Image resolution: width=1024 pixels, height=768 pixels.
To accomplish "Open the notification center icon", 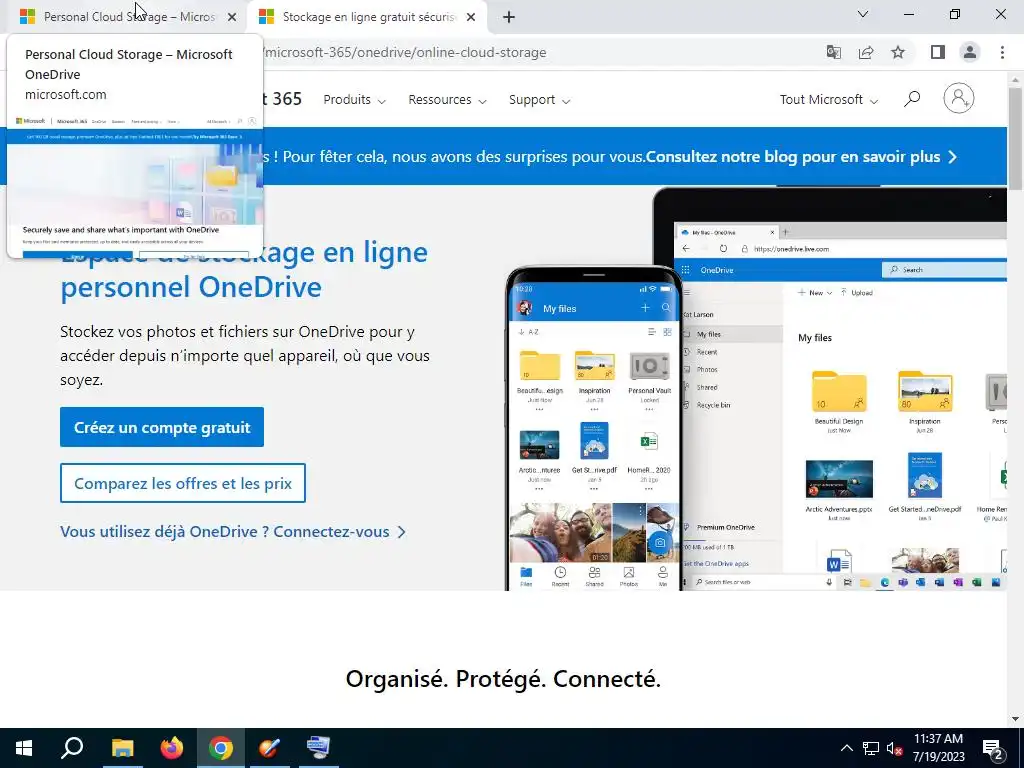I will tap(993, 748).
